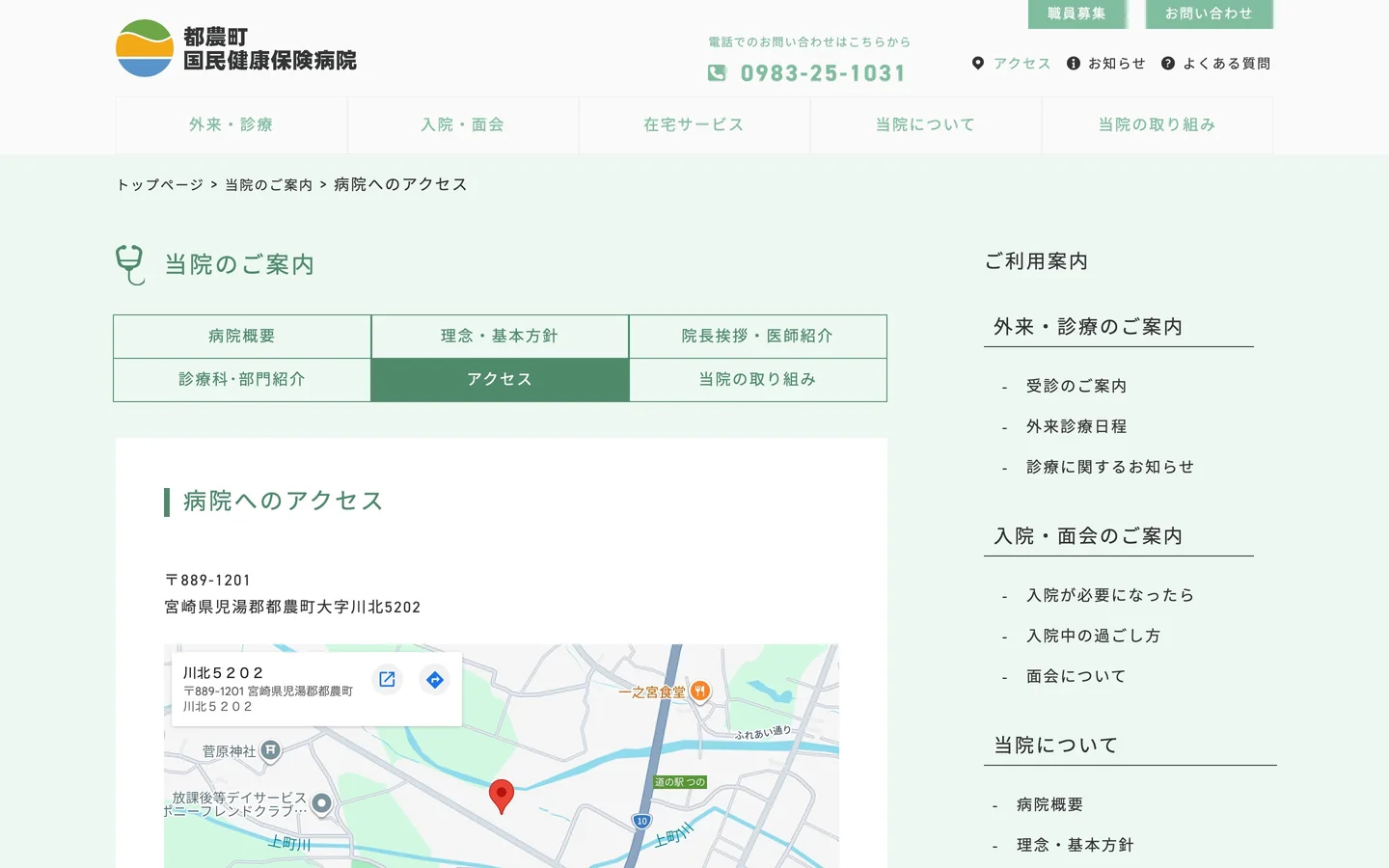
Task: Click 当院について sidebar heading
Action: click(x=1056, y=746)
